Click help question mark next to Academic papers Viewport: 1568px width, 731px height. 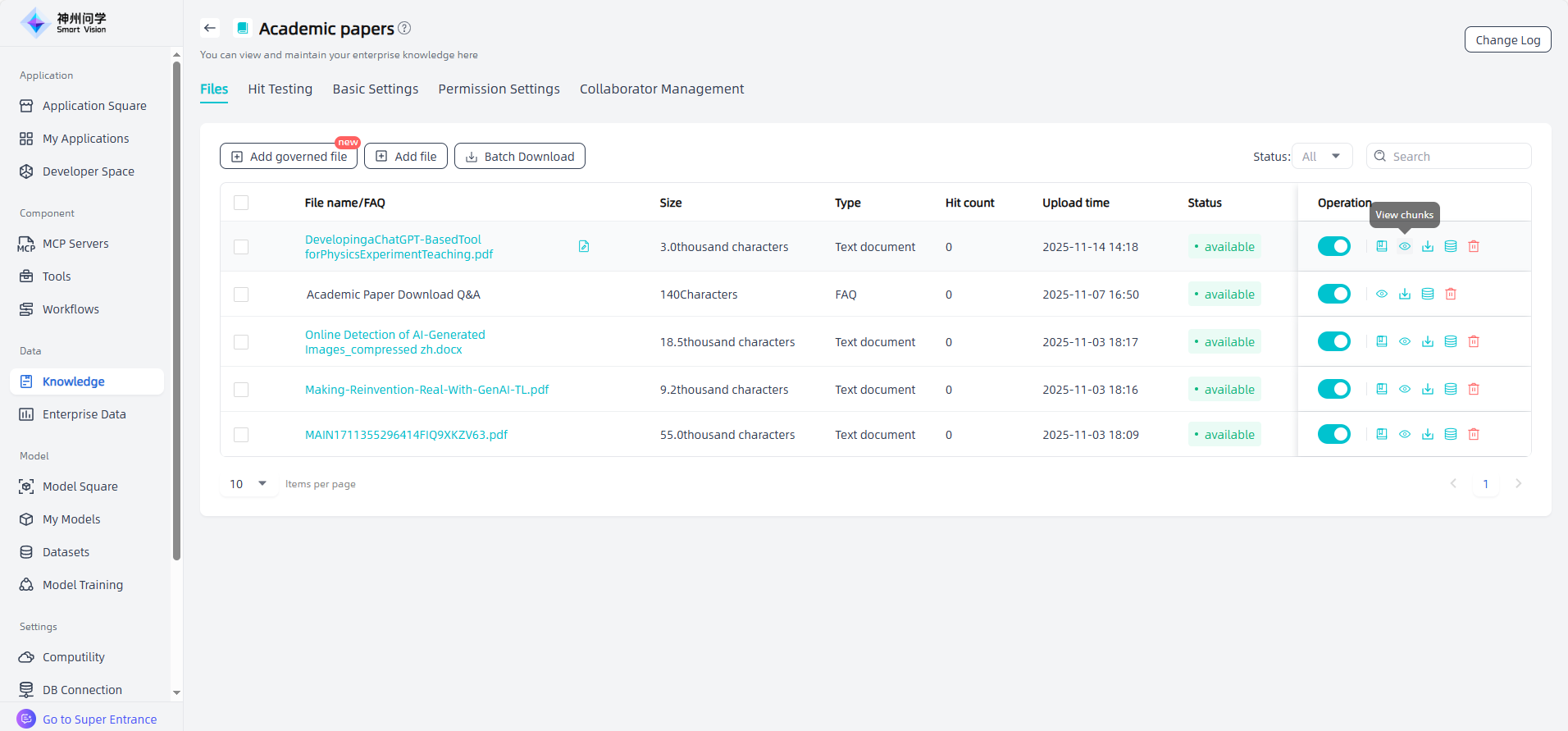click(x=404, y=28)
